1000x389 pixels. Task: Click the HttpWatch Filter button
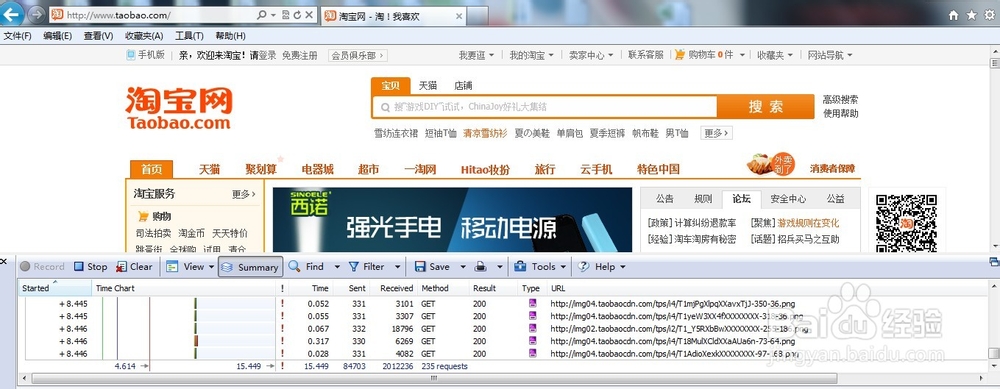tap(366, 267)
